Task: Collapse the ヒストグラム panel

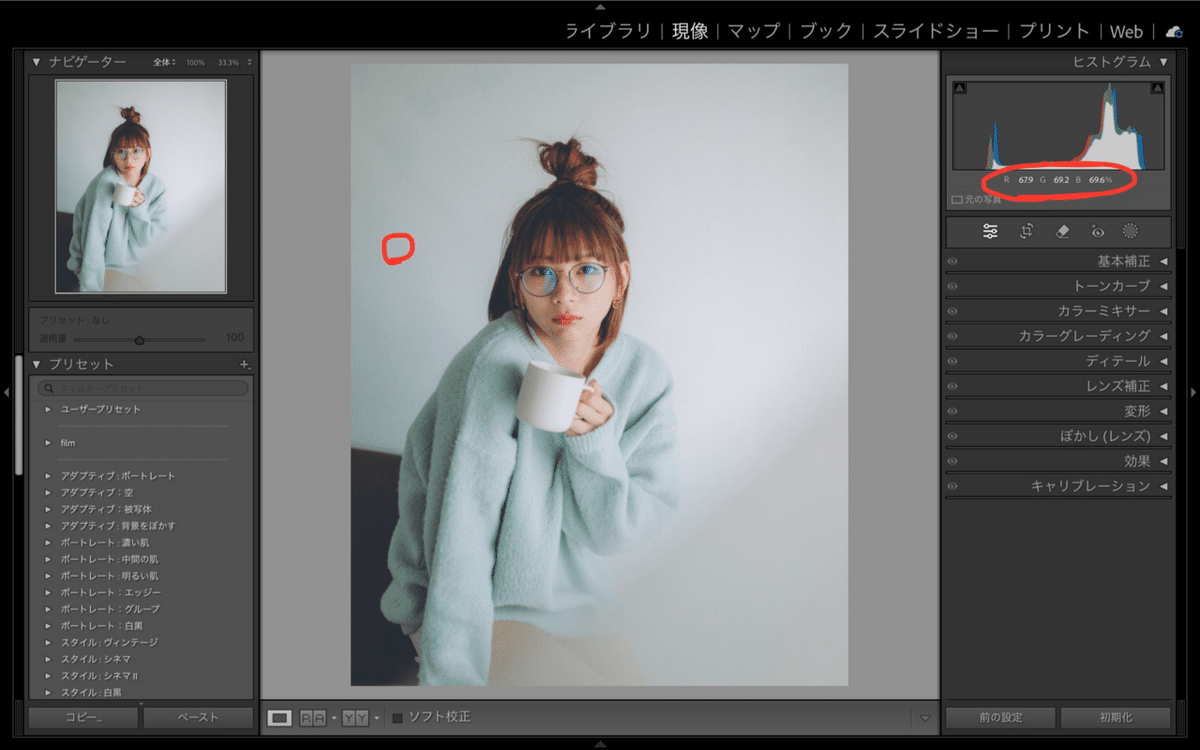Action: pyautogui.click(x=1163, y=62)
